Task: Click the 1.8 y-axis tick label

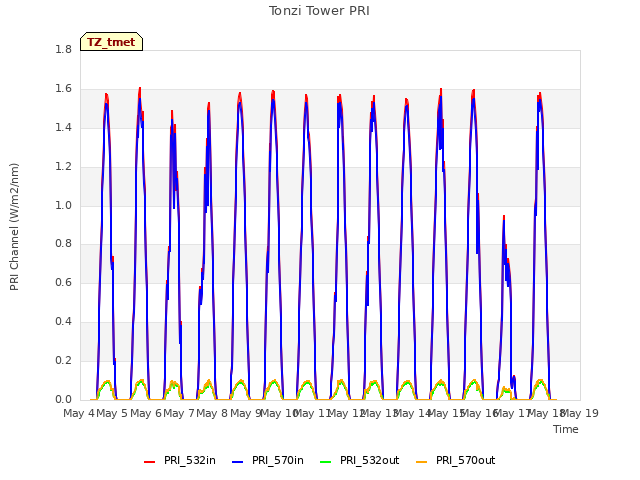Action: [x=63, y=50]
